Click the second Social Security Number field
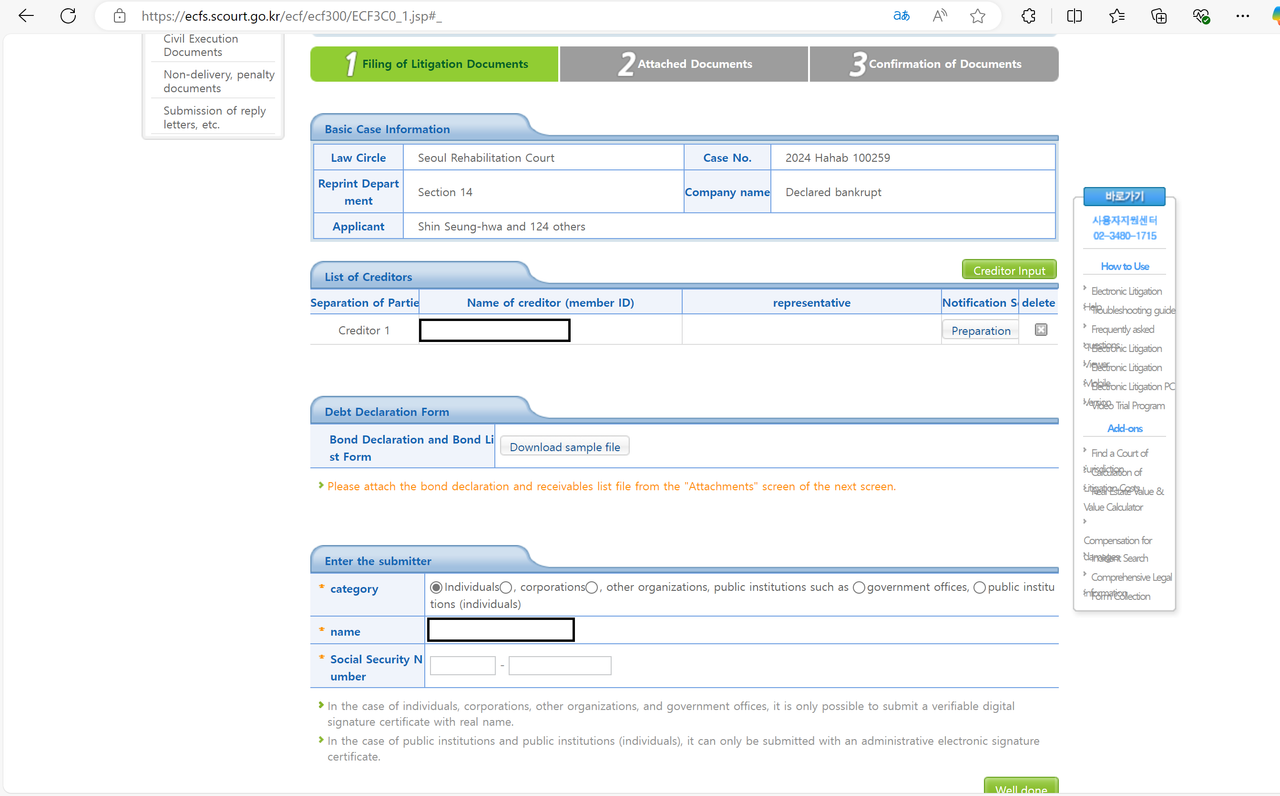1280x796 pixels. tap(560, 666)
